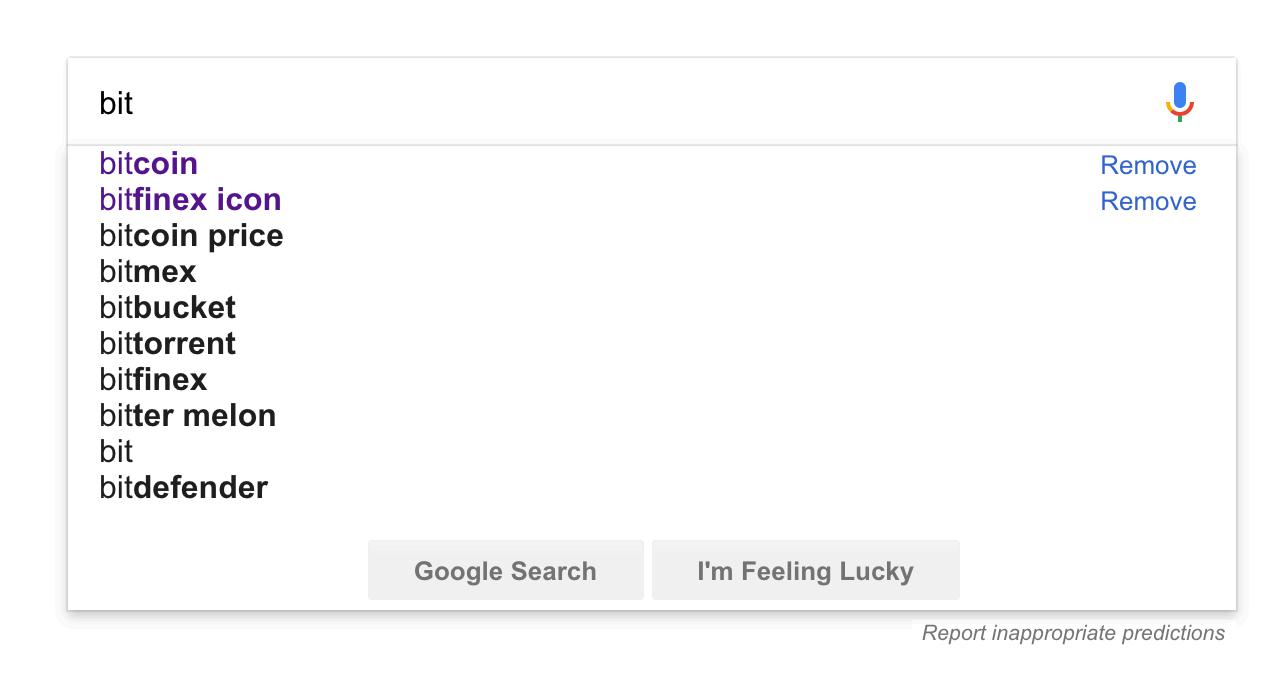This screenshot has height=686, width=1286.
Task: Click the Google Search button
Action: (506, 571)
